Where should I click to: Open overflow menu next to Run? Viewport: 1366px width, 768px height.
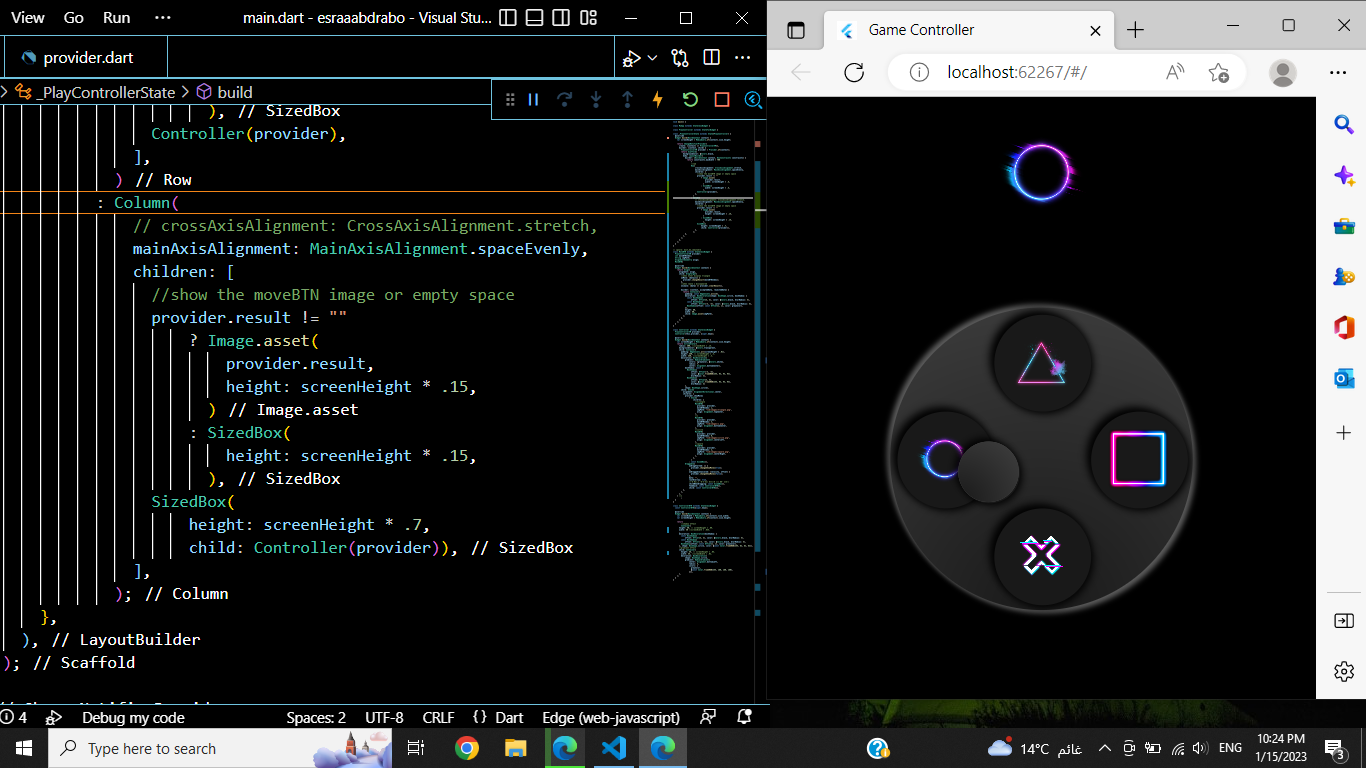163,18
